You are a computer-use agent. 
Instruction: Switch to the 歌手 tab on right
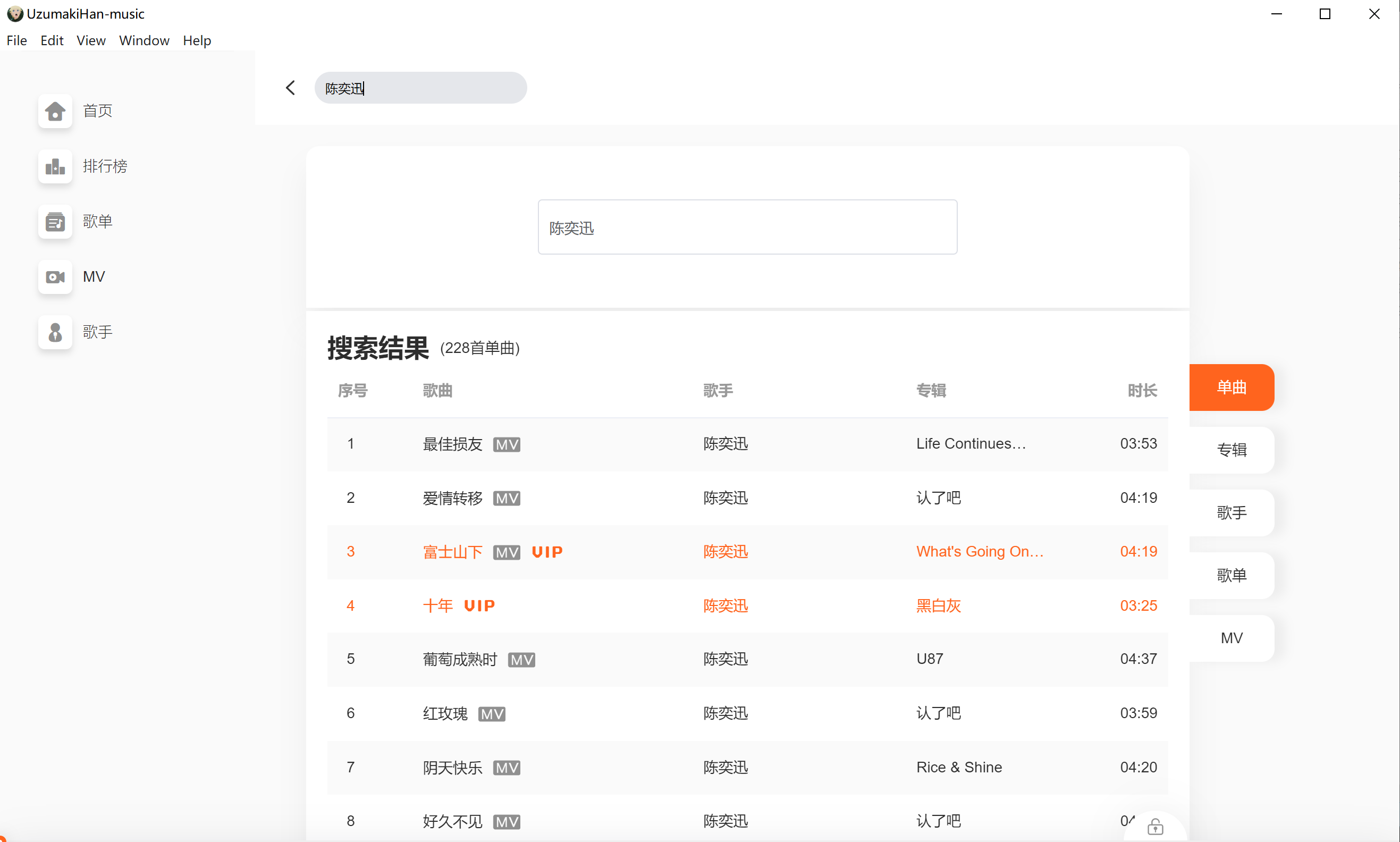coord(1231,513)
